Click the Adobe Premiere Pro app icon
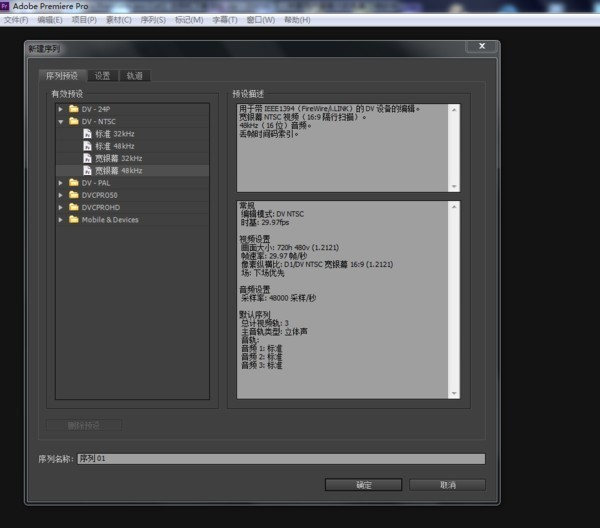This screenshot has height=528, width=600. coord(5,6)
